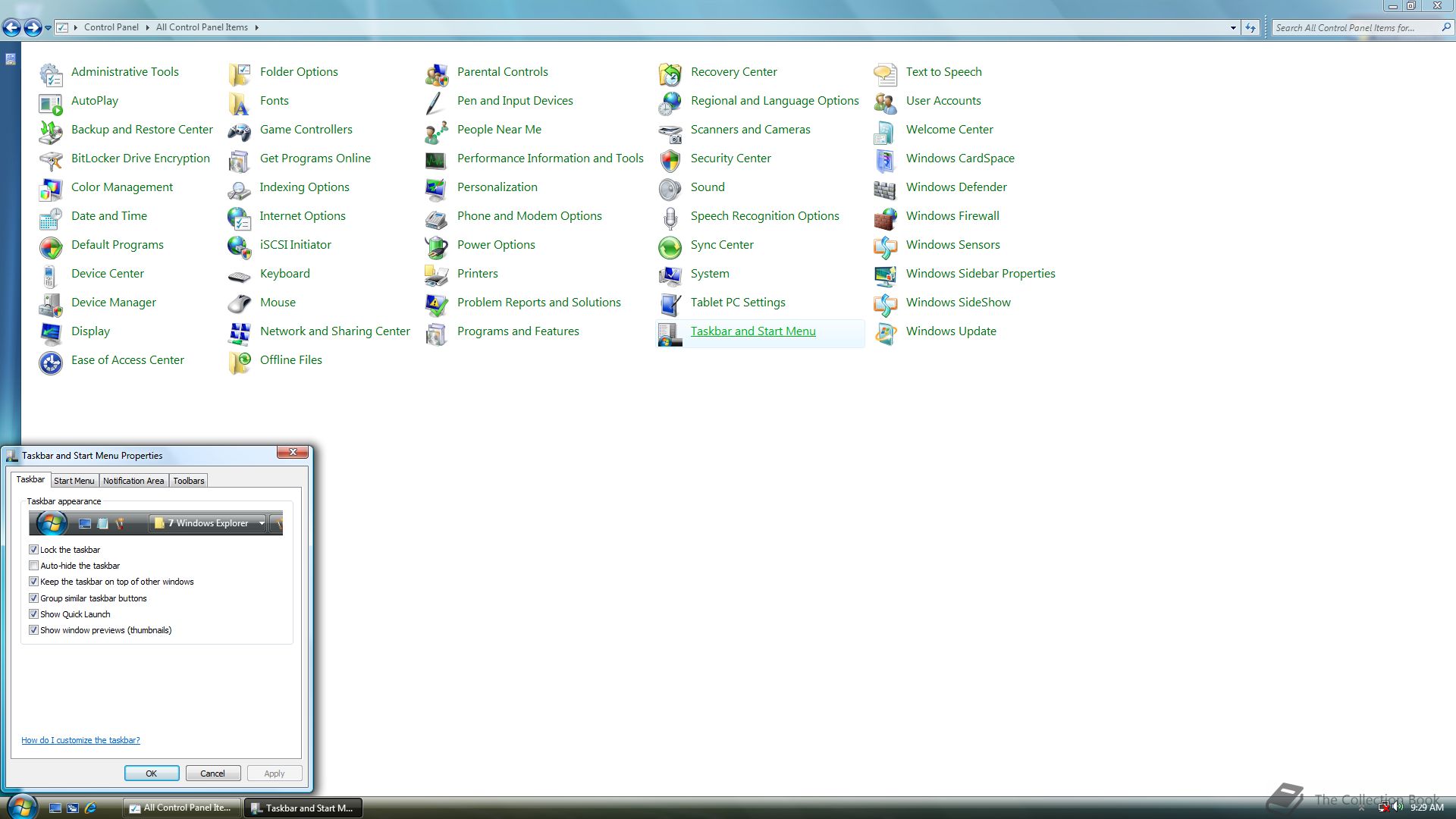Toggle Group similar taskbar buttons checkbox
Viewport: 1456px width, 819px height.
tap(33, 598)
